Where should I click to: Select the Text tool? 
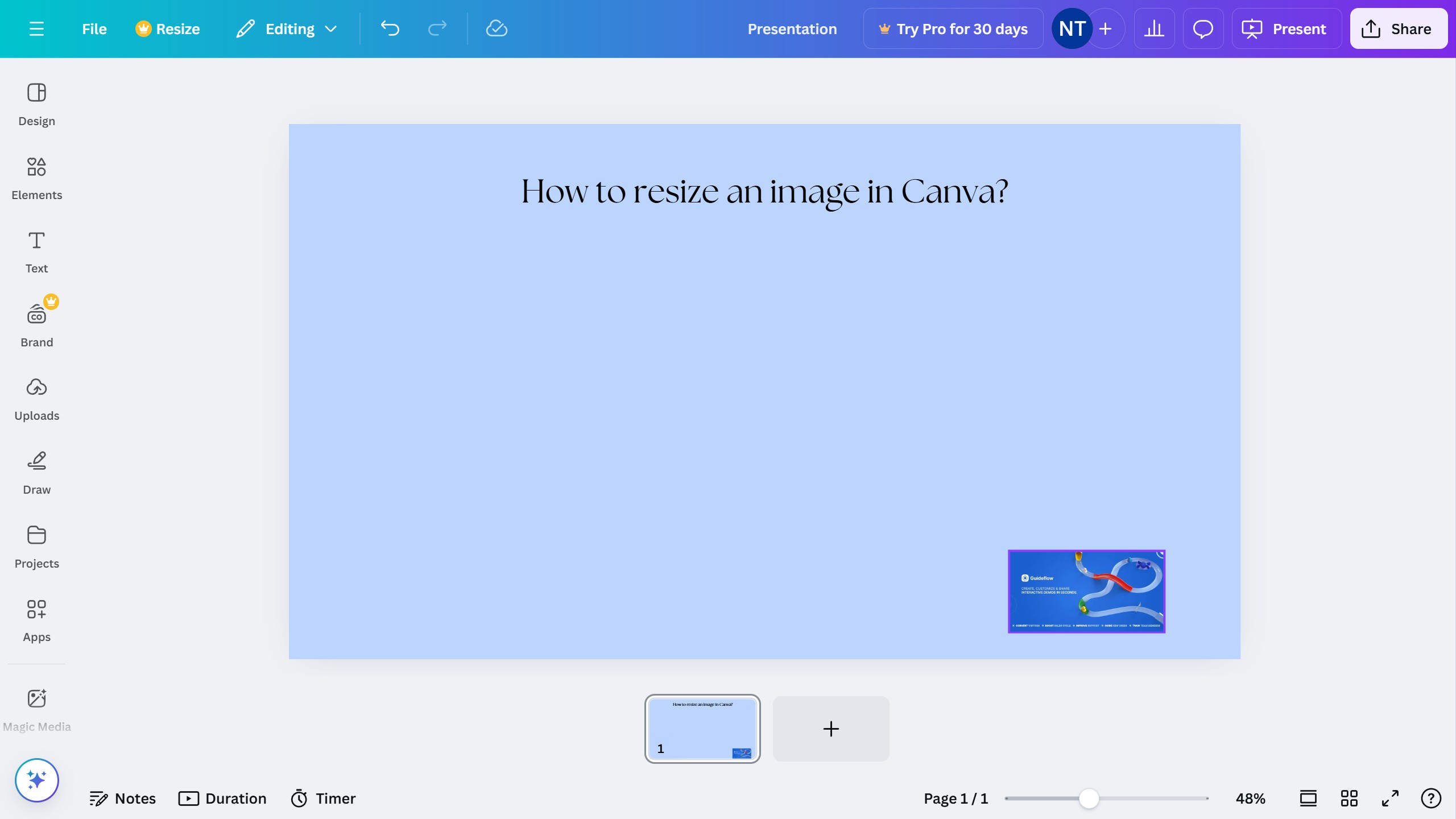tap(36, 250)
